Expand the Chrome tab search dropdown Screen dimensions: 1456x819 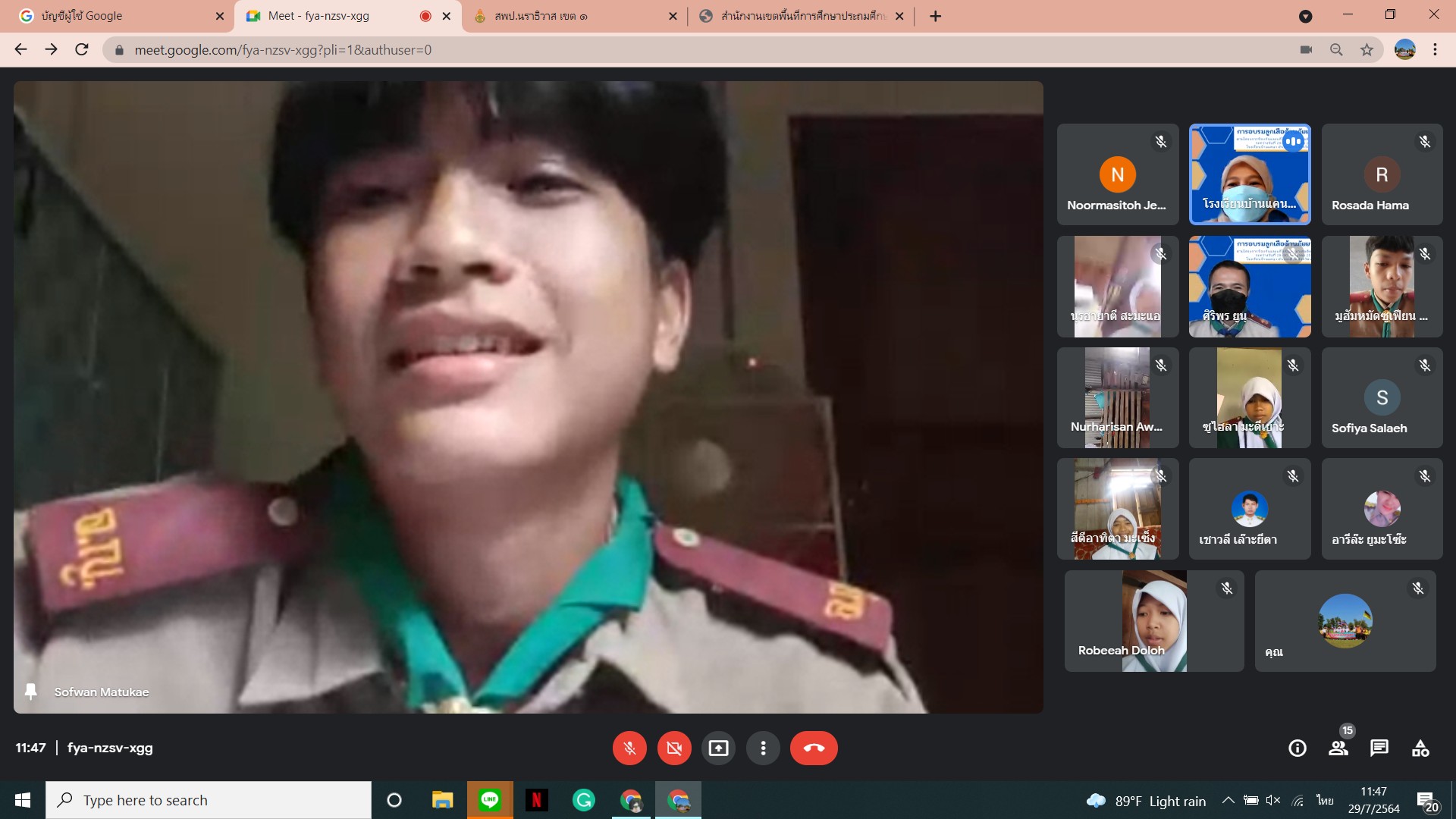1305,16
